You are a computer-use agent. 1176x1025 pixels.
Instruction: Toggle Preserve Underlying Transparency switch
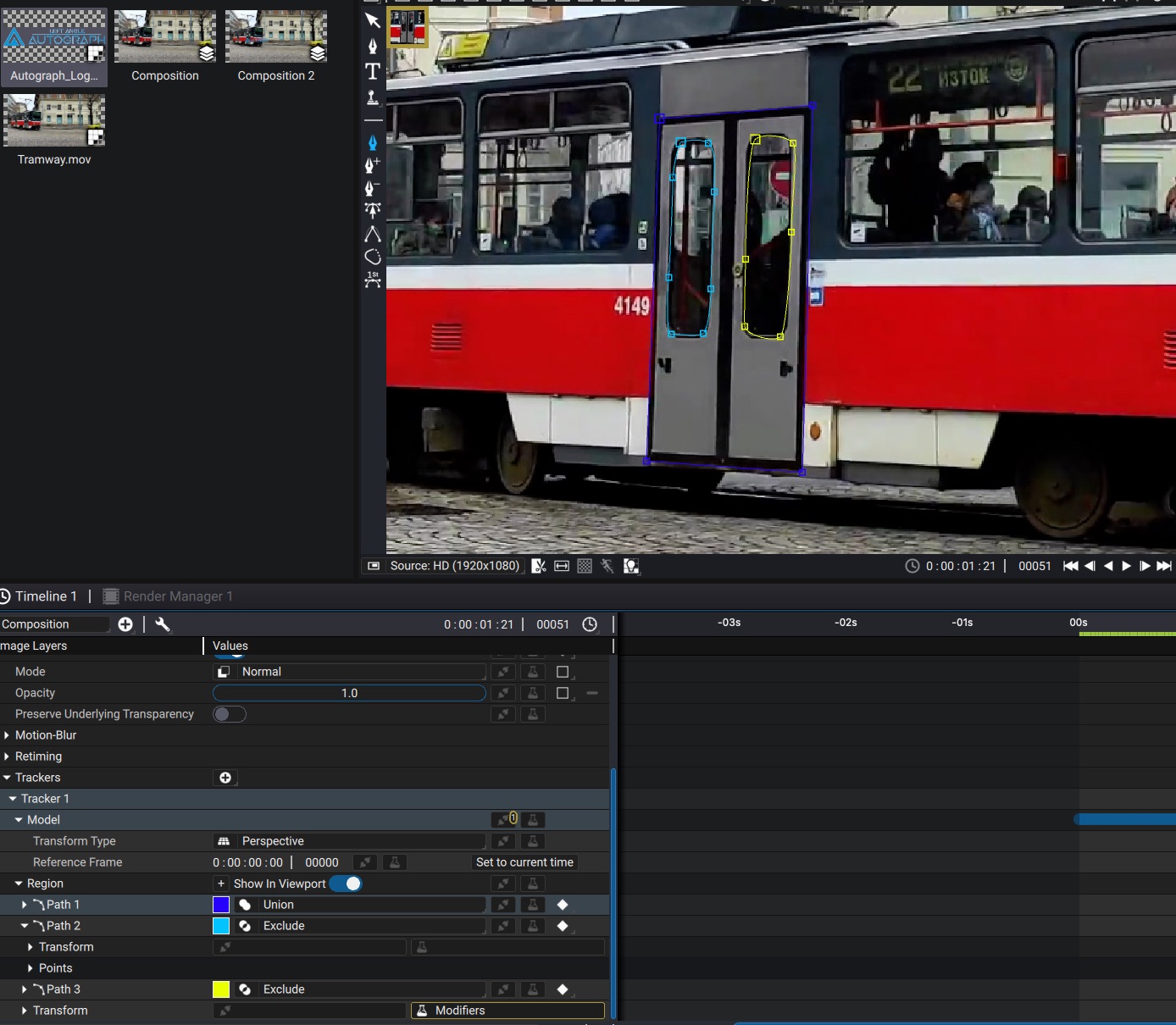pyautogui.click(x=229, y=714)
